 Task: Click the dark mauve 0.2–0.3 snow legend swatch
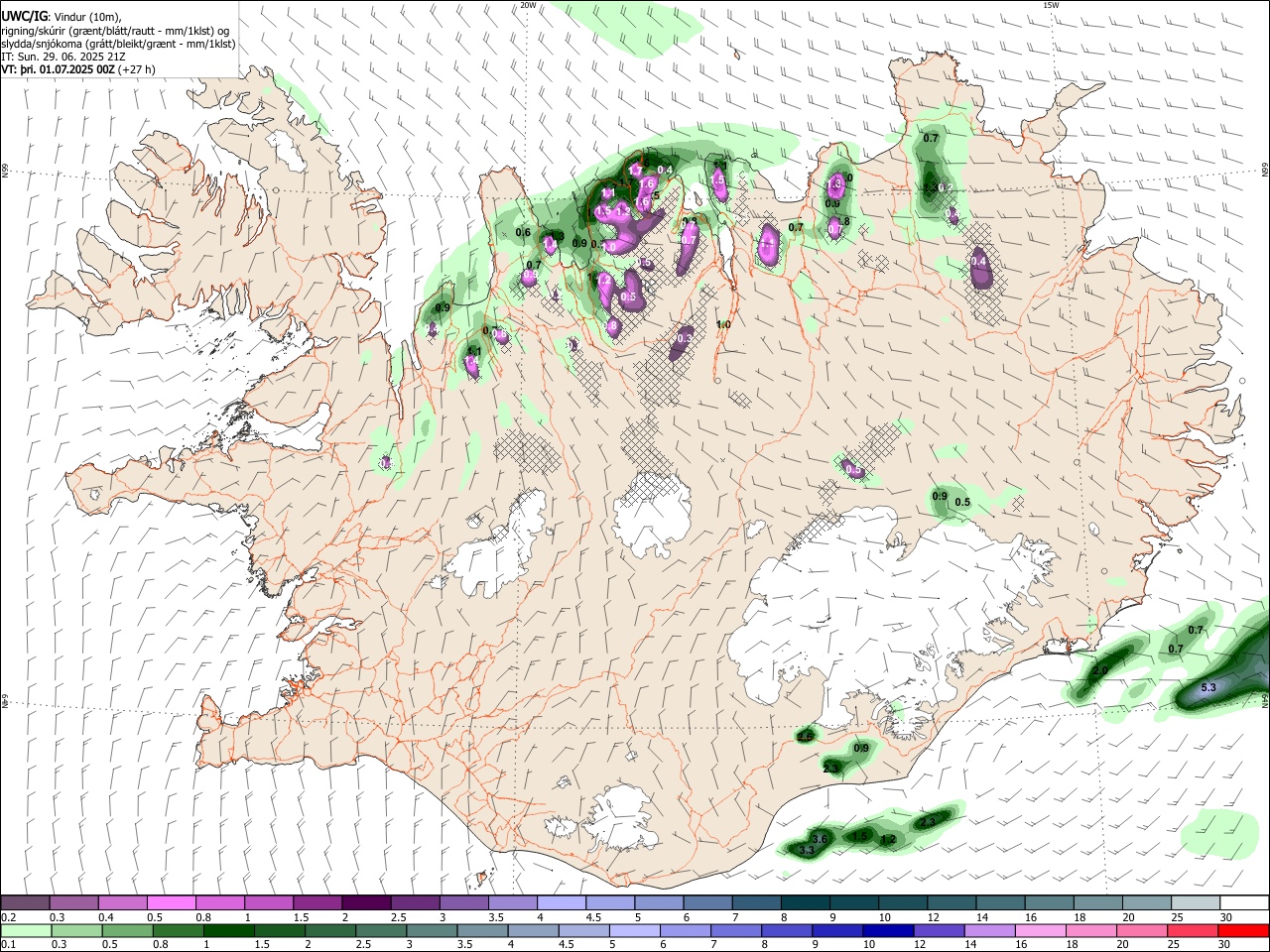[26, 902]
